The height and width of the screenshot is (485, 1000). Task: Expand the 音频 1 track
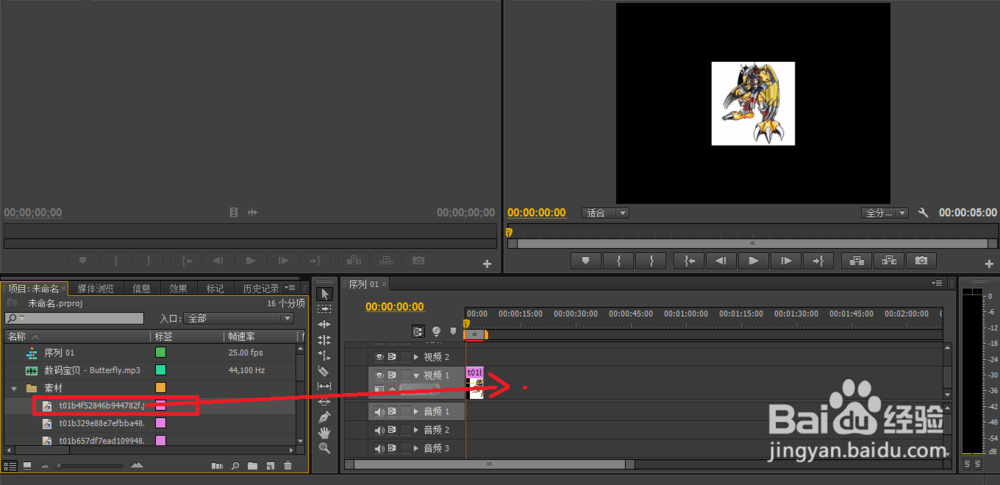417,412
